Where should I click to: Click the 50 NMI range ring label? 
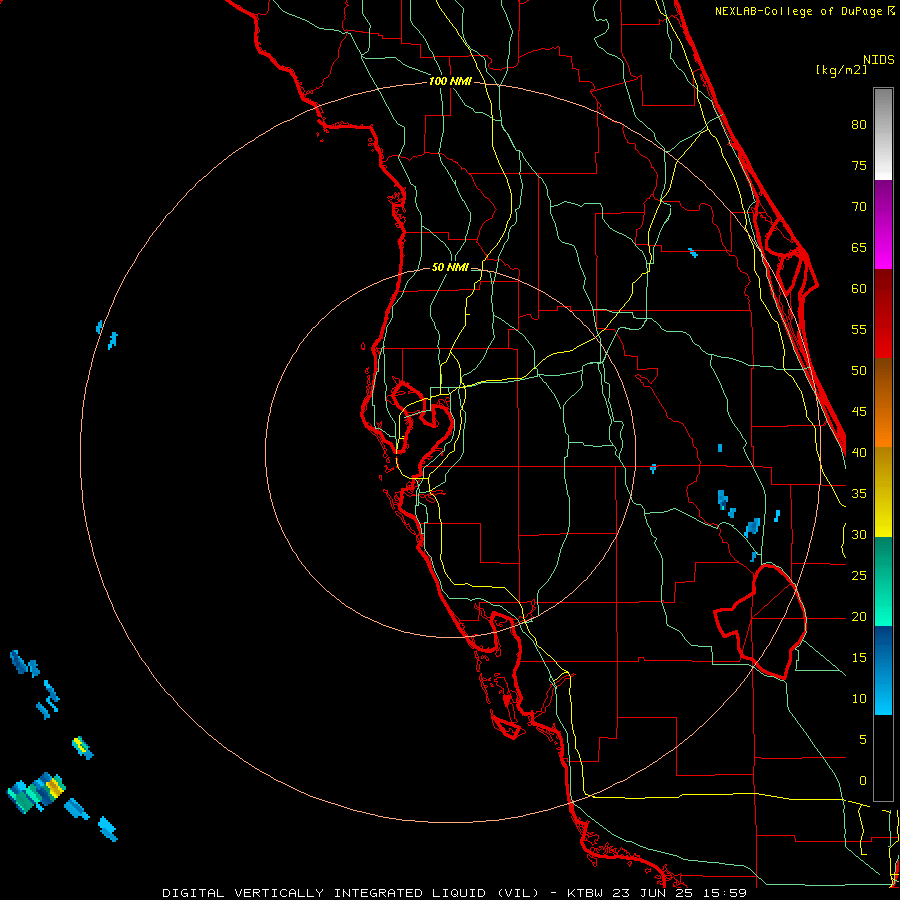click(x=449, y=267)
